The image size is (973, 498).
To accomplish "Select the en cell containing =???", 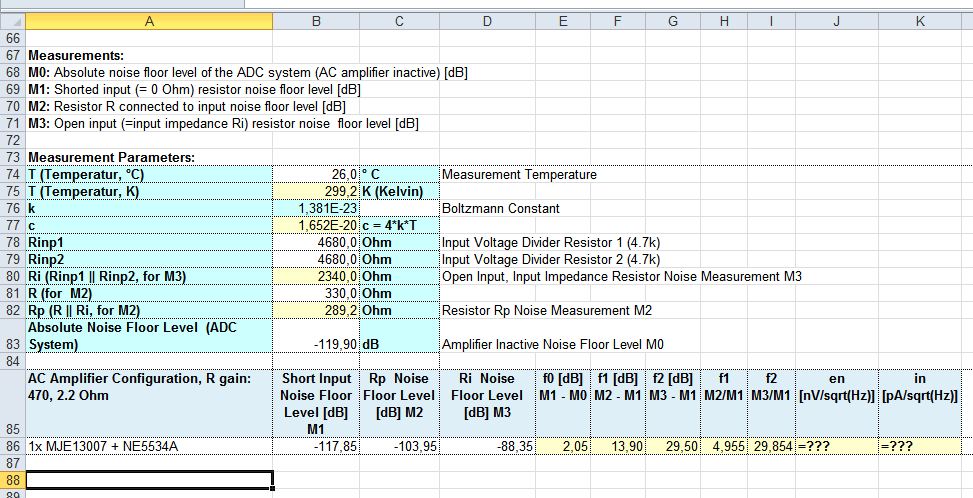I will point(836,446).
